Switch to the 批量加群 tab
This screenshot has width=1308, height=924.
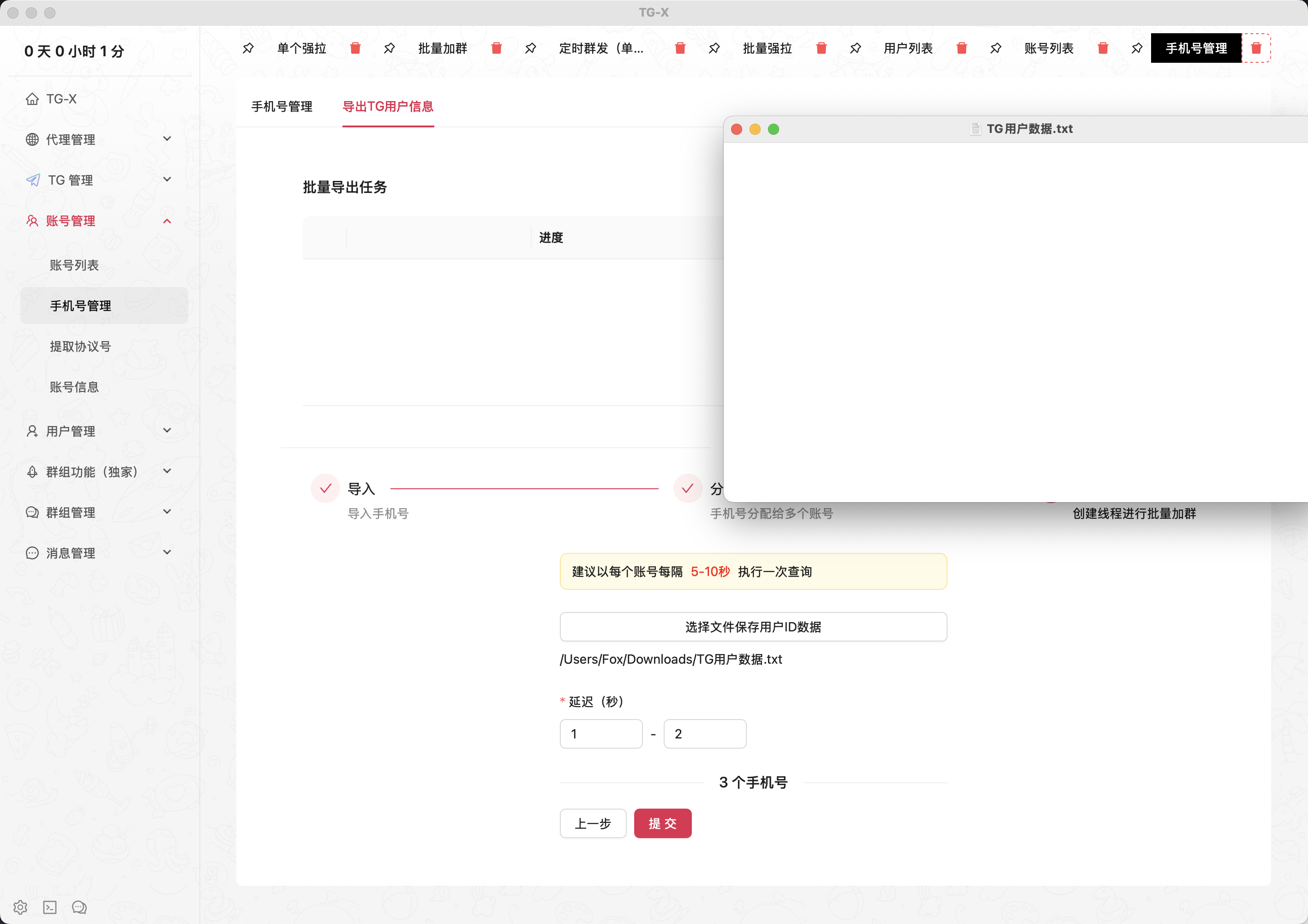coord(443,48)
